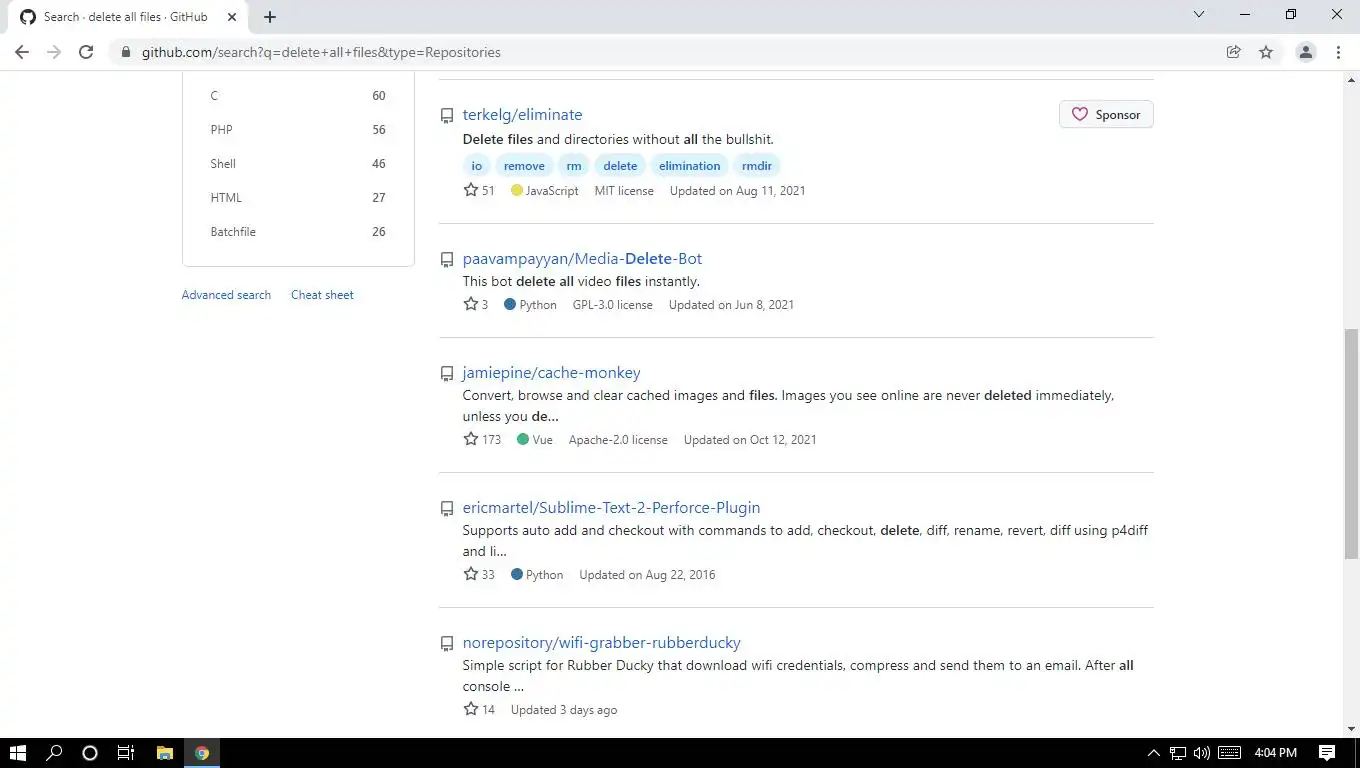The height and width of the screenshot is (768, 1360).
Task: Select the delete topic tag
Action: coord(620,166)
